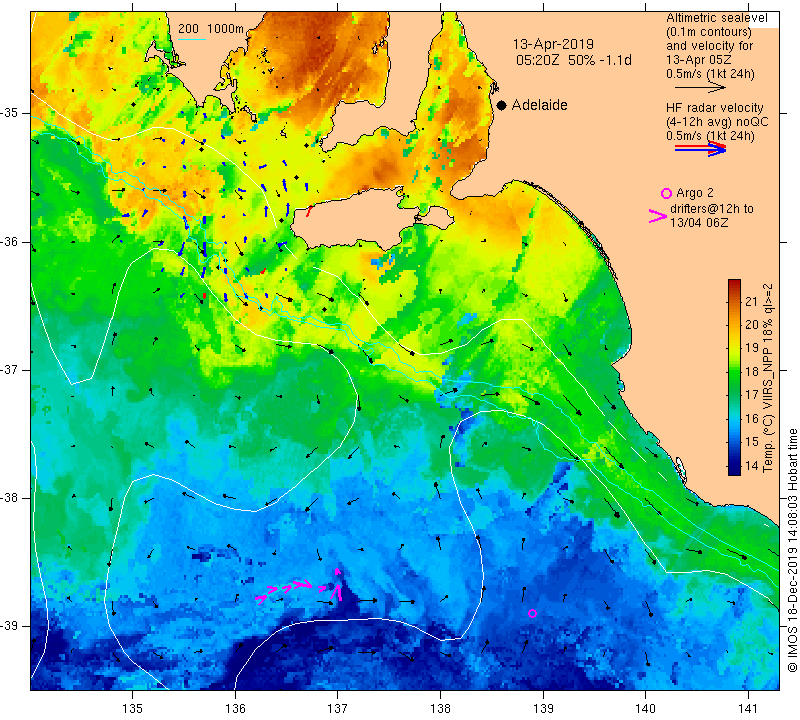Click the Adelaide label text
Viewport: 800px width, 720px height.
click(x=539, y=105)
